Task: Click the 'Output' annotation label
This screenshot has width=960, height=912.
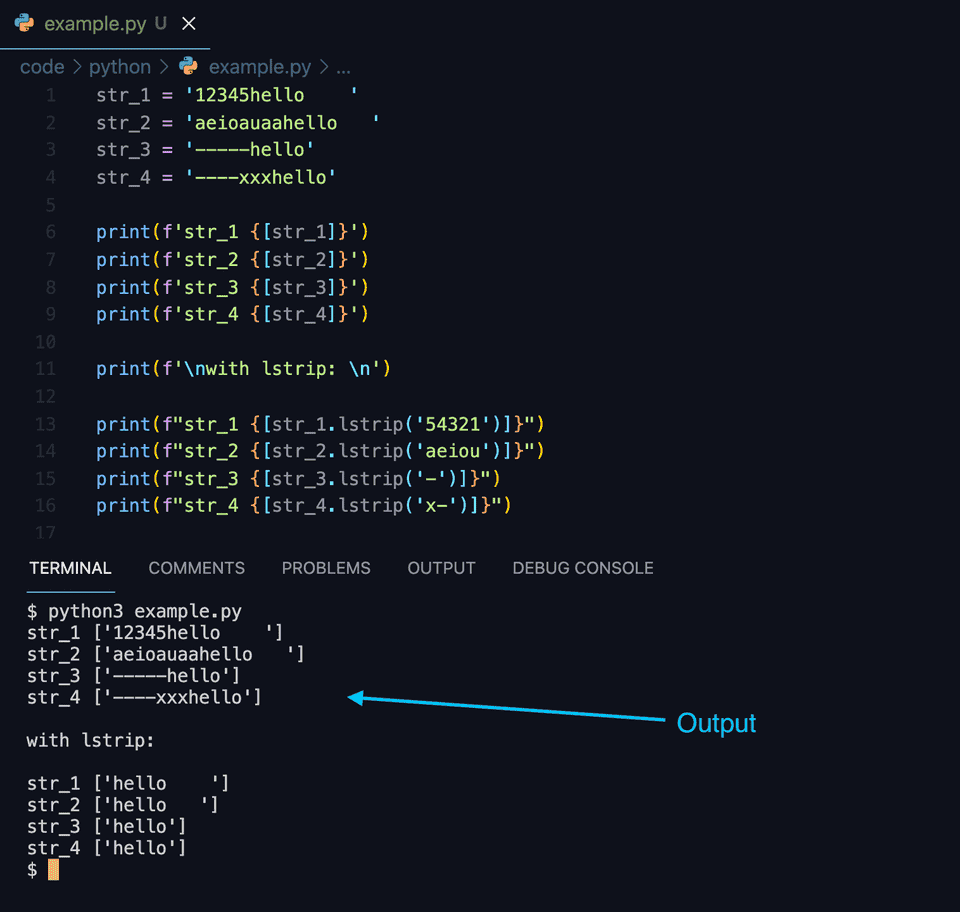Action: coord(716,723)
